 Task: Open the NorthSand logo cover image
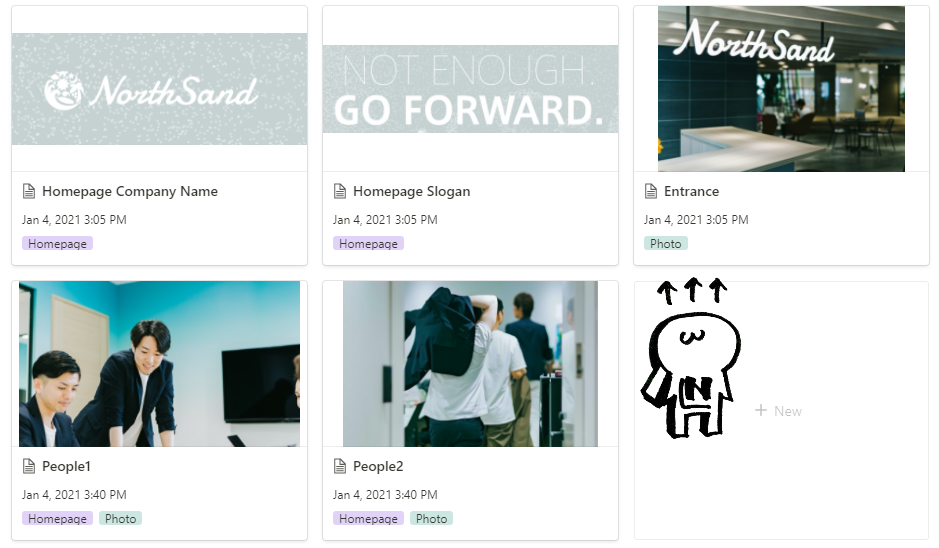tap(159, 89)
